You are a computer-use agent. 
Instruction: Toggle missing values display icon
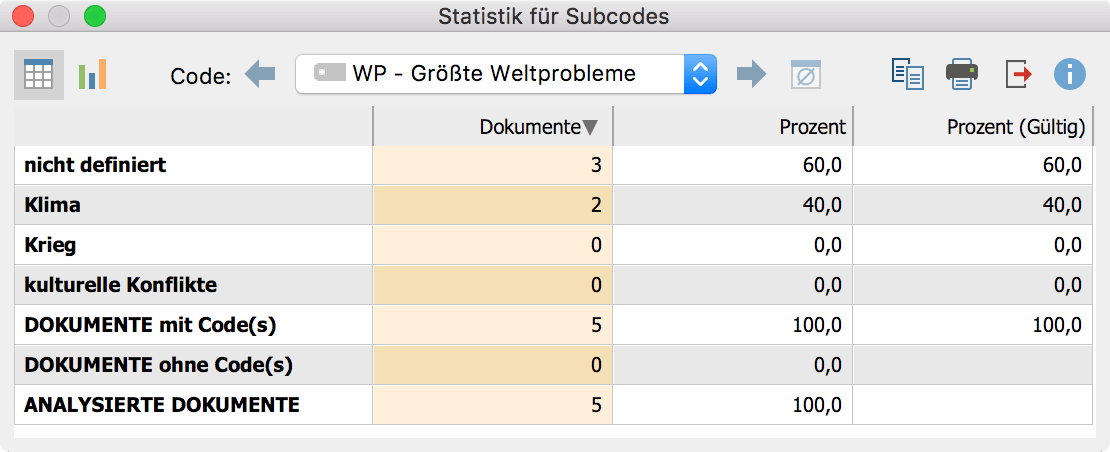point(806,74)
